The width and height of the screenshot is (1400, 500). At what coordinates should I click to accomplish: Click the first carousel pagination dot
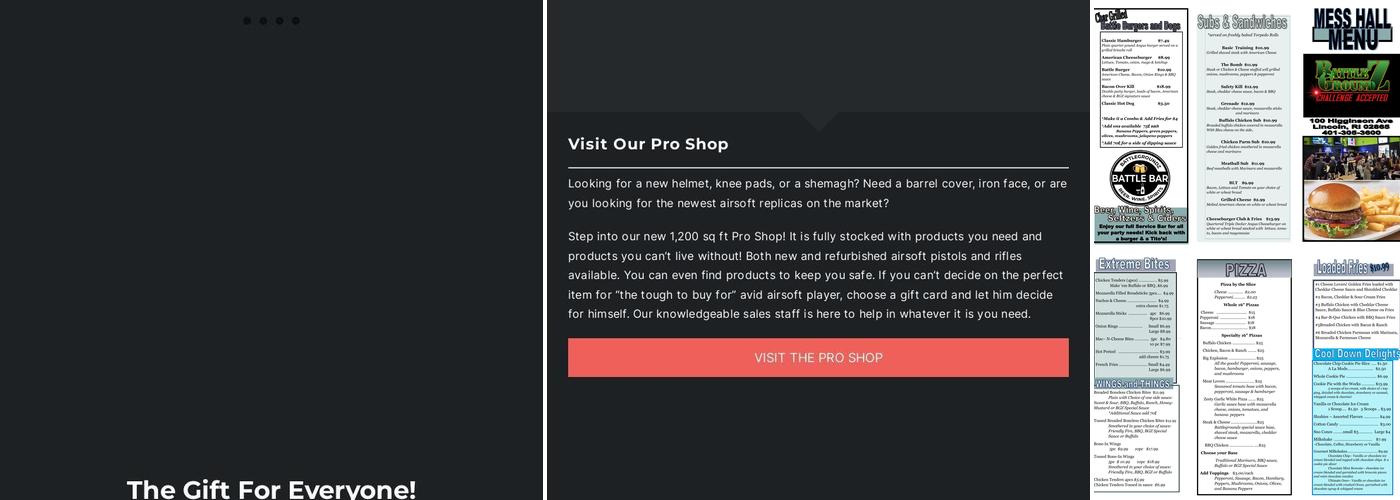click(x=247, y=21)
